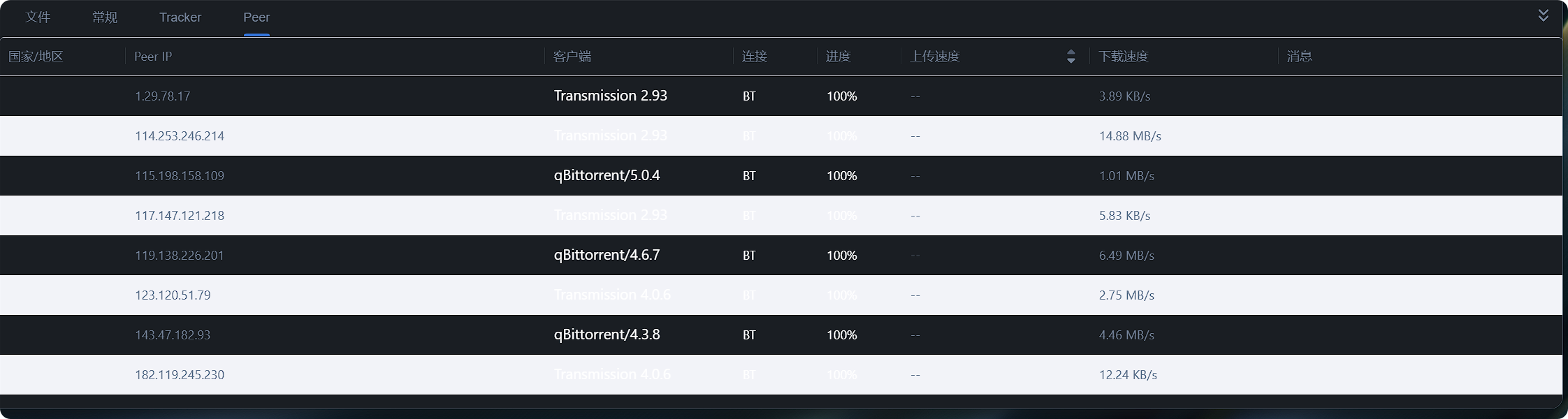The image size is (1568, 419).
Task: Click client qBittorrent/5.0.4
Action: point(607,175)
